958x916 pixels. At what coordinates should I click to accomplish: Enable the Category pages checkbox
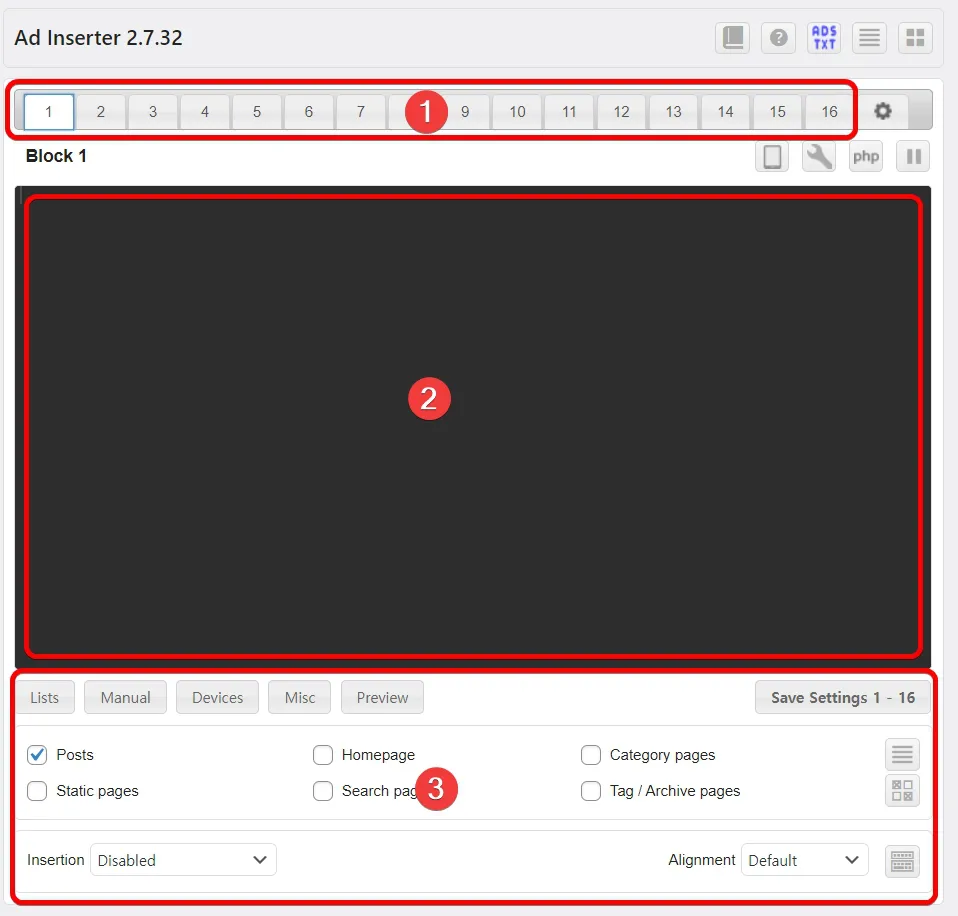coord(591,755)
